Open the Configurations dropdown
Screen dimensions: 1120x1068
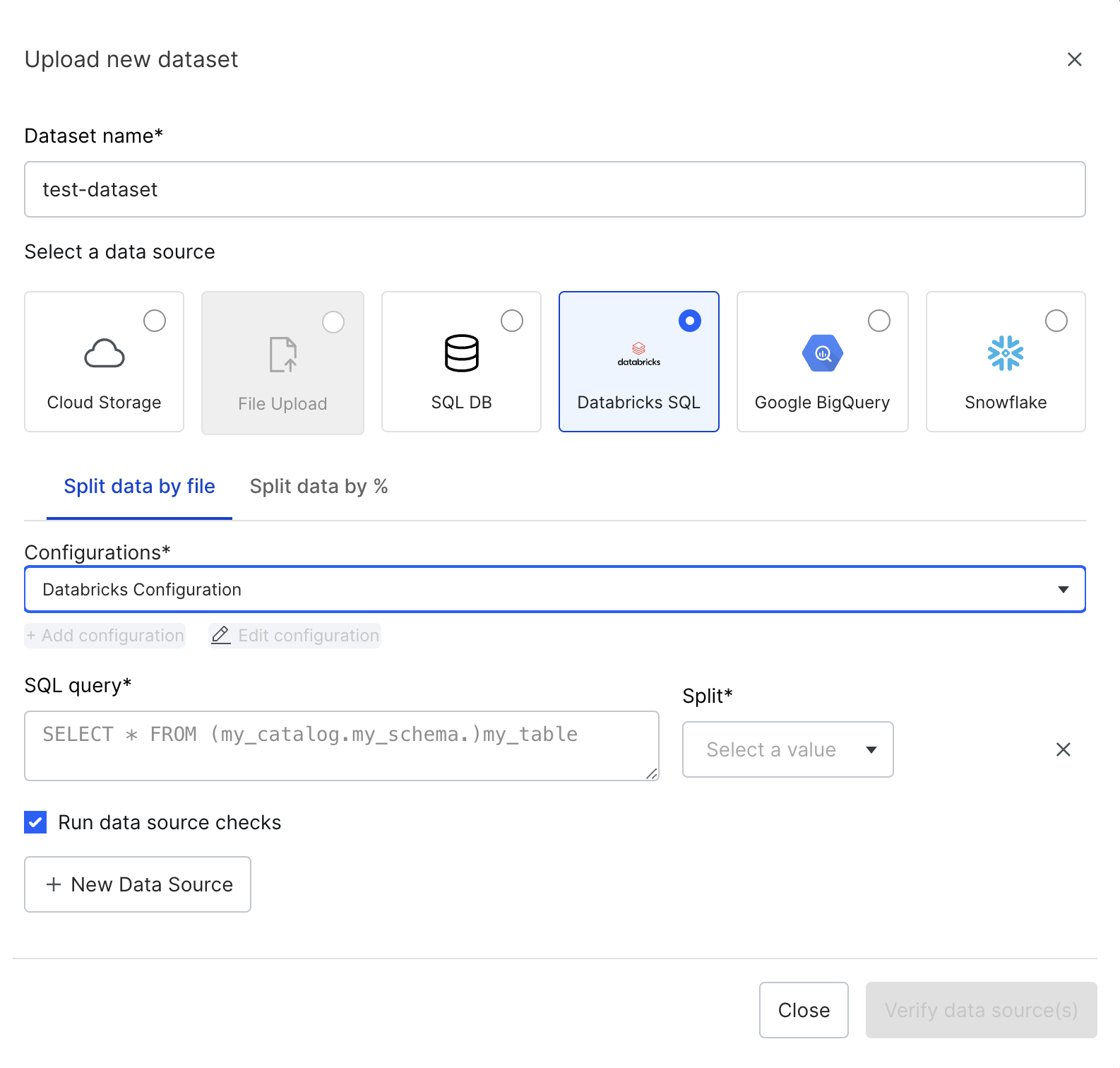(555, 589)
